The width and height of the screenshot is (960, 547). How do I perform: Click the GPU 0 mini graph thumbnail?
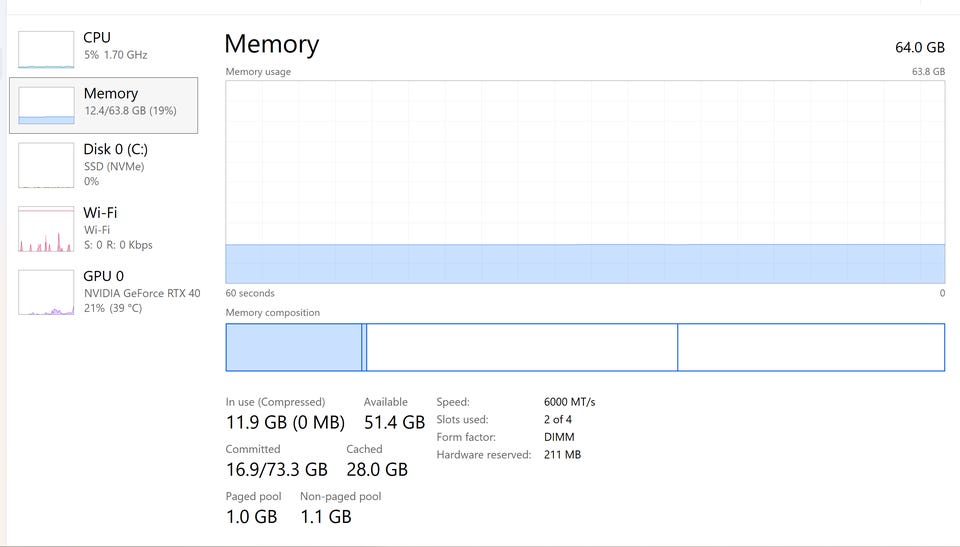tap(46, 292)
